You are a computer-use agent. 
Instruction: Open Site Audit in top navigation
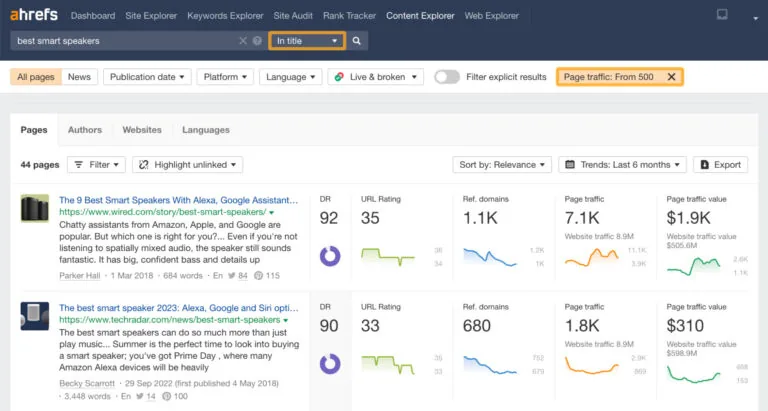tap(293, 16)
